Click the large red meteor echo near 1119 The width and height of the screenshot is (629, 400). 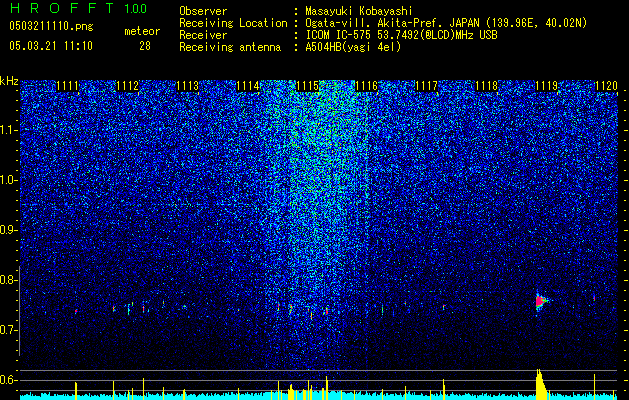[x=540, y=301]
